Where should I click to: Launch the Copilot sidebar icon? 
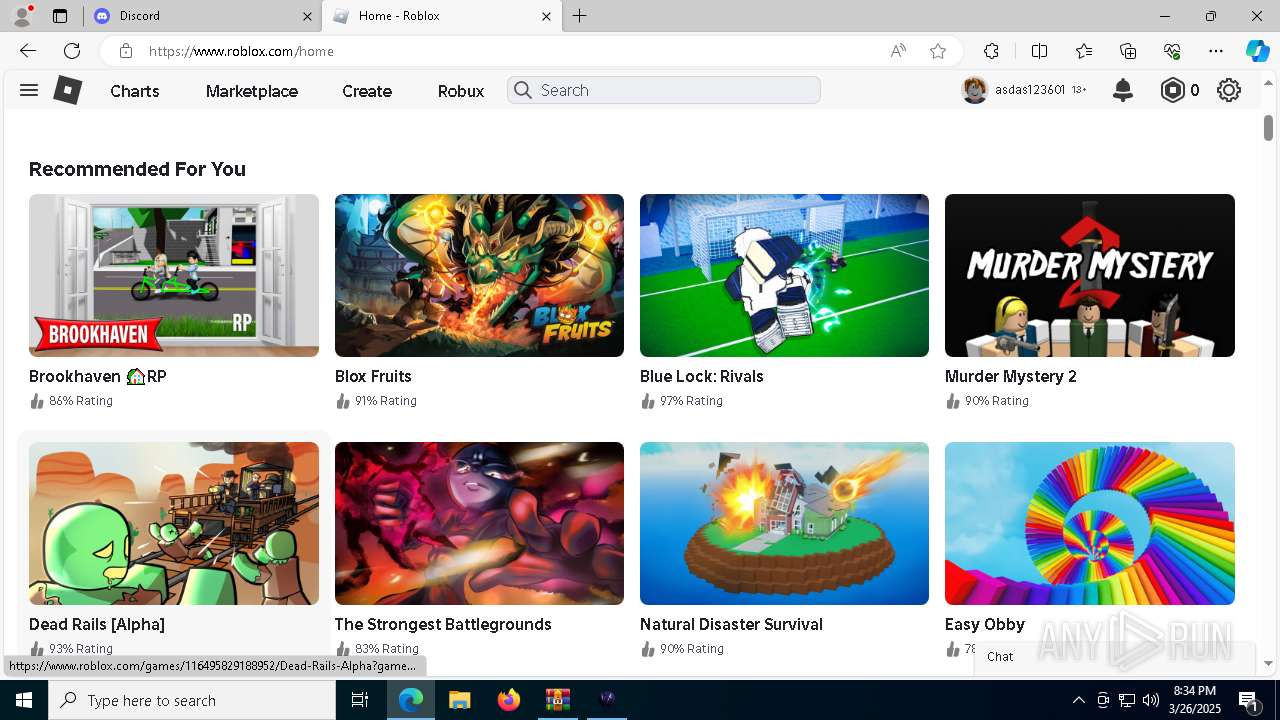[x=1257, y=51]
